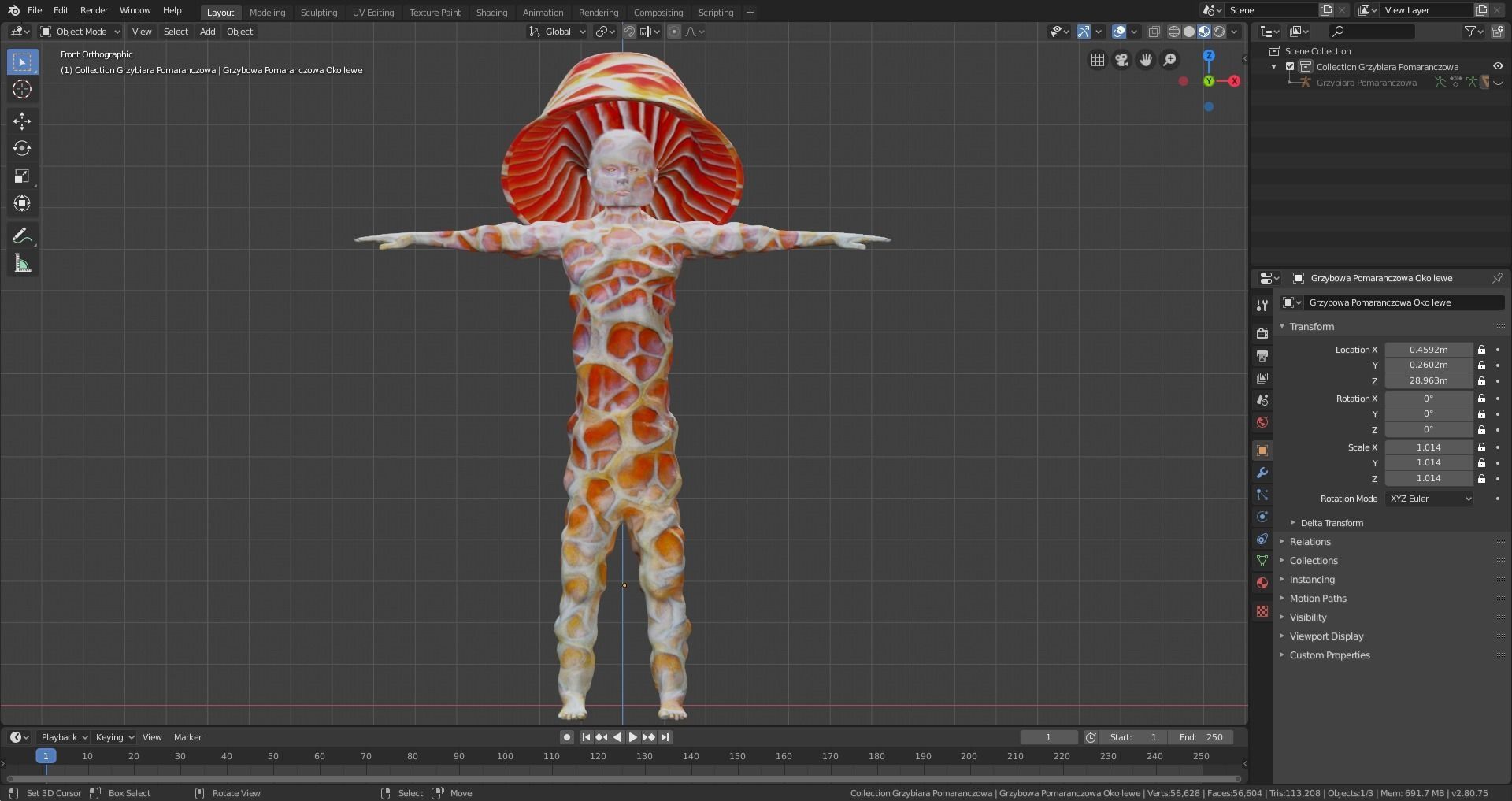
Task: Expand the Viewport Display panel
Action: point(1326,636)
